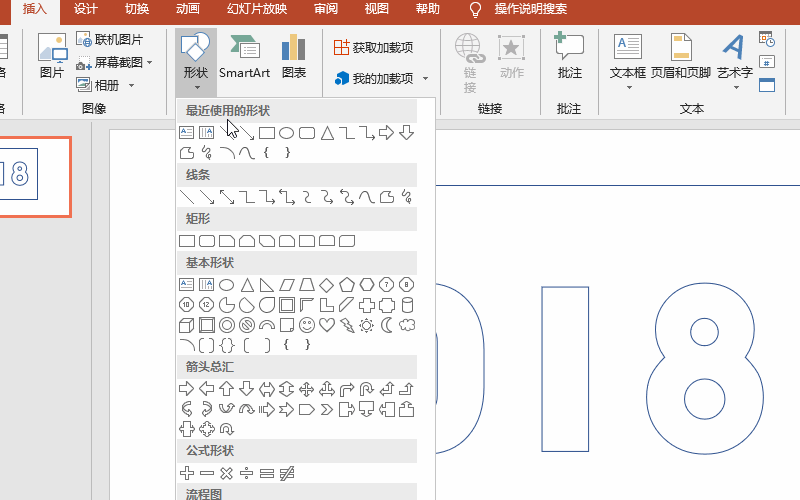Select the parallelogram basic shape
The width and height of the screenshot is (800, 500).
tap(287, 285)
